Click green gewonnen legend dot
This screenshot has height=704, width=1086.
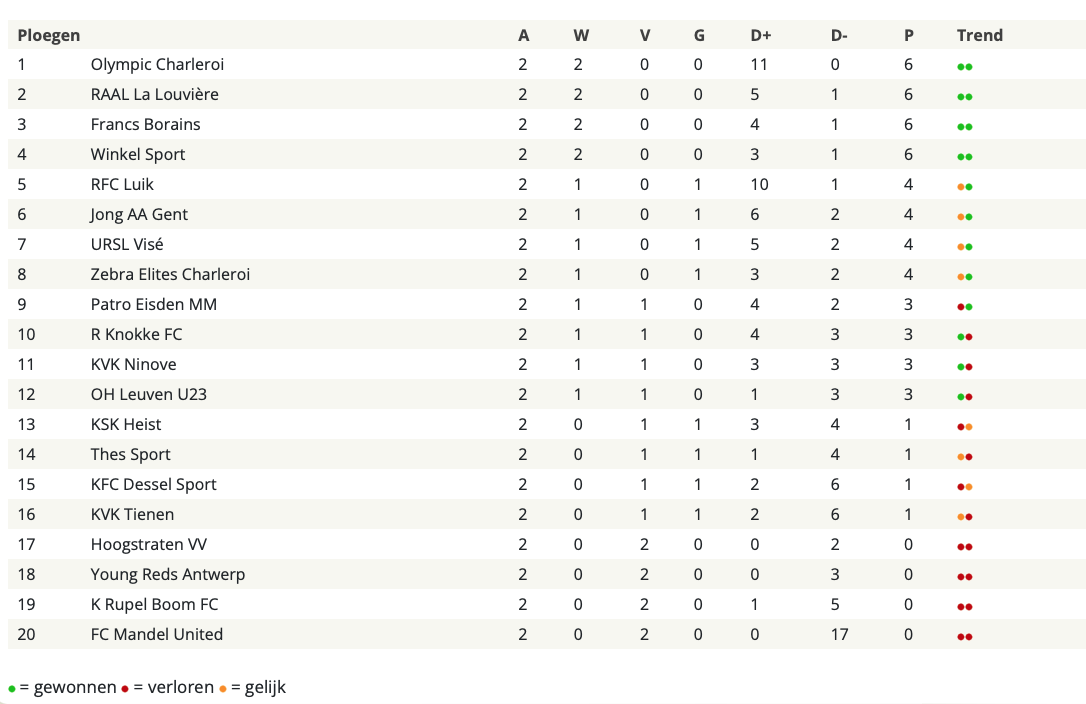12,689
